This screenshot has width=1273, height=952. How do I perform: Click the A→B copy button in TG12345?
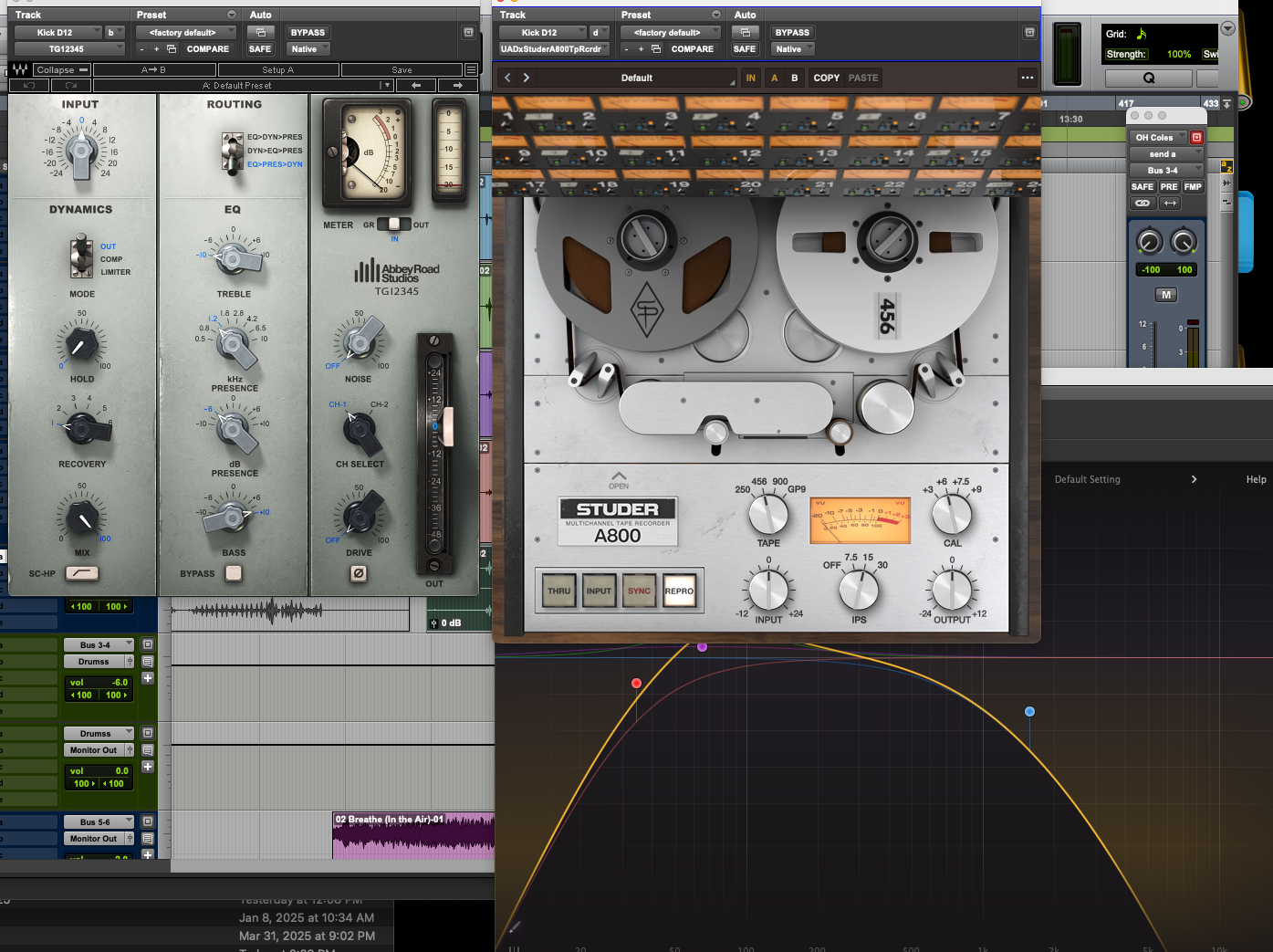pyautogui.click(x=153, y=69)
